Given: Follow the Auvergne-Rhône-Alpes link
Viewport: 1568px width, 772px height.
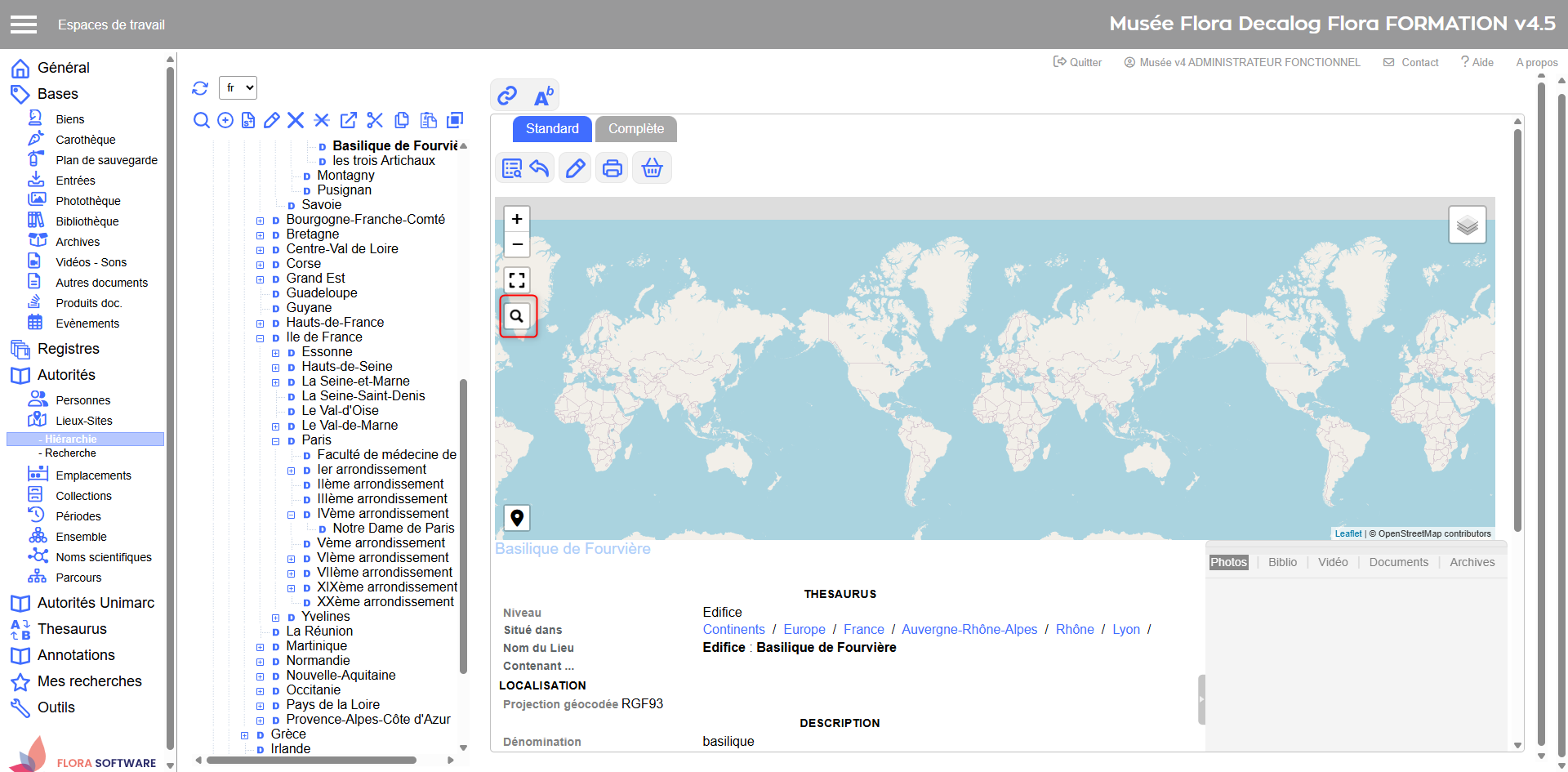Looking at the screenshot, I should click(x=969, y=629).
